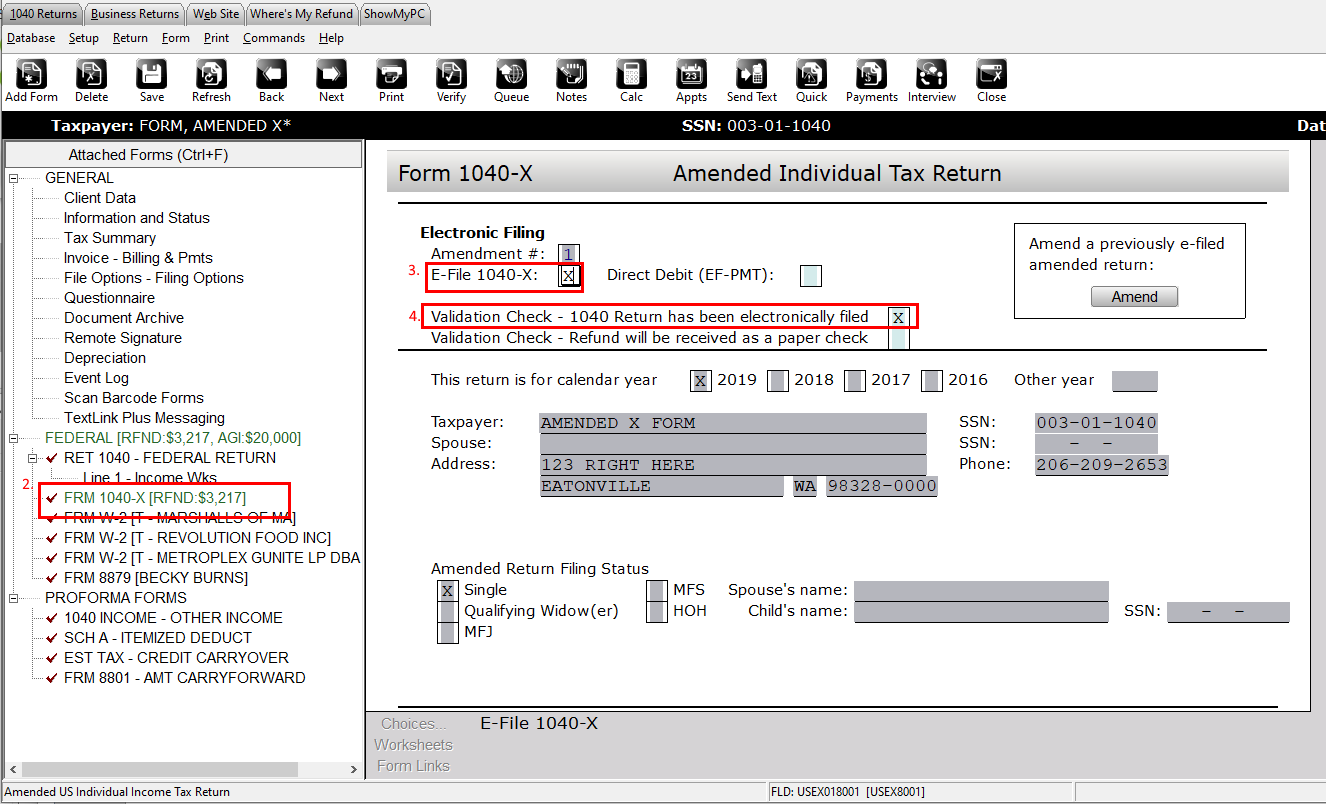The height and width of the screenshot is (804, 1342).
Task: Check the Direct Debit (EF-PMT) box
Action: coord(811,276)
